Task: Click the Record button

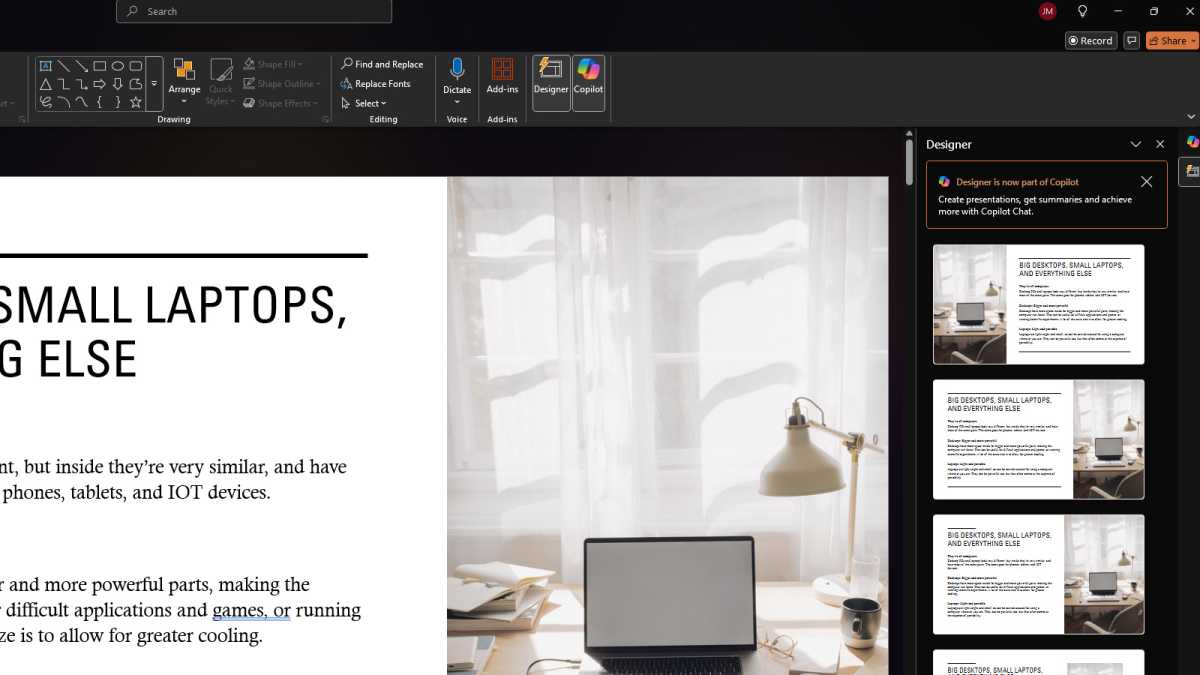Action: pos(1090,40)
